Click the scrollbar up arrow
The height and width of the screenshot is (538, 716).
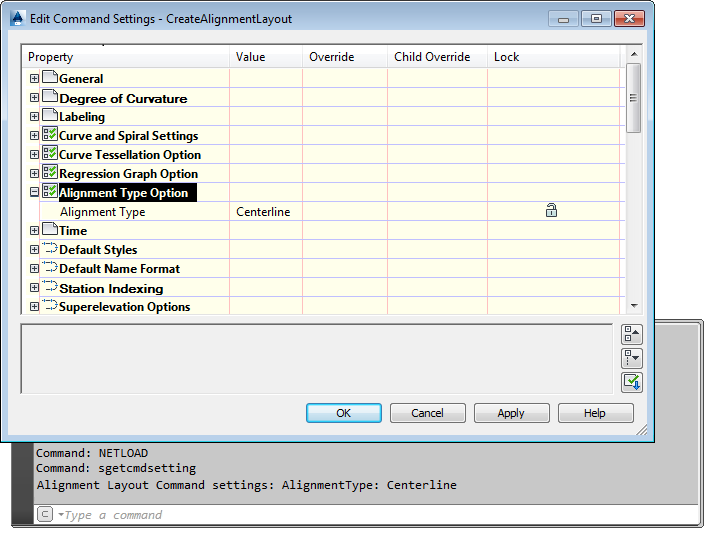tap(634, 54)
